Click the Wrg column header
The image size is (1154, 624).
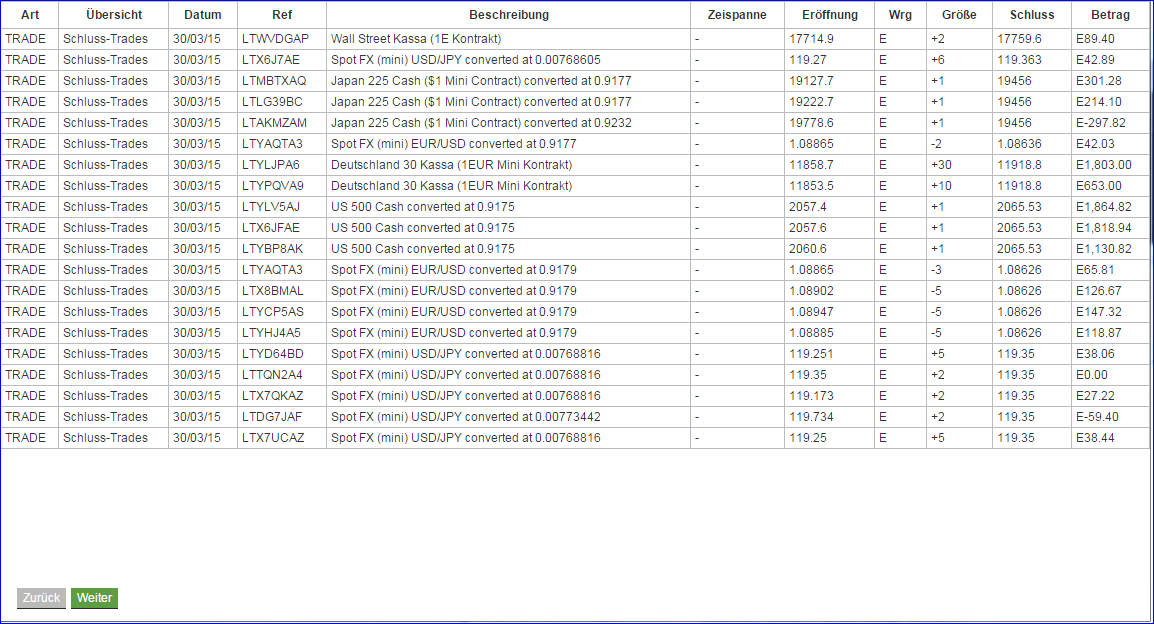(x=900, y=14)
